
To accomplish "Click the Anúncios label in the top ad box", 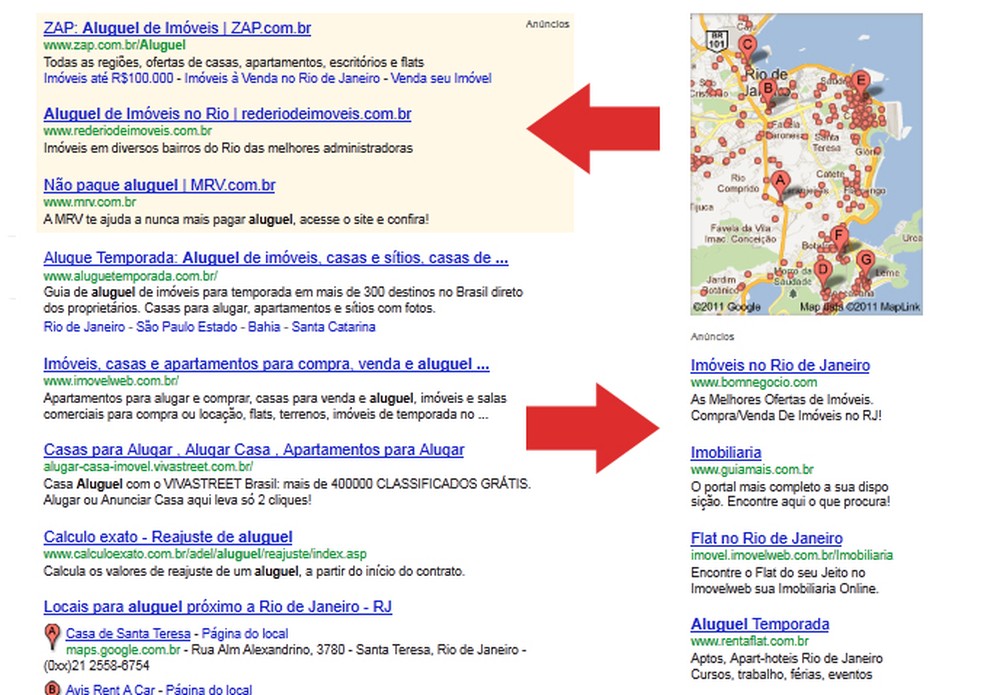I will coord(547,24).
